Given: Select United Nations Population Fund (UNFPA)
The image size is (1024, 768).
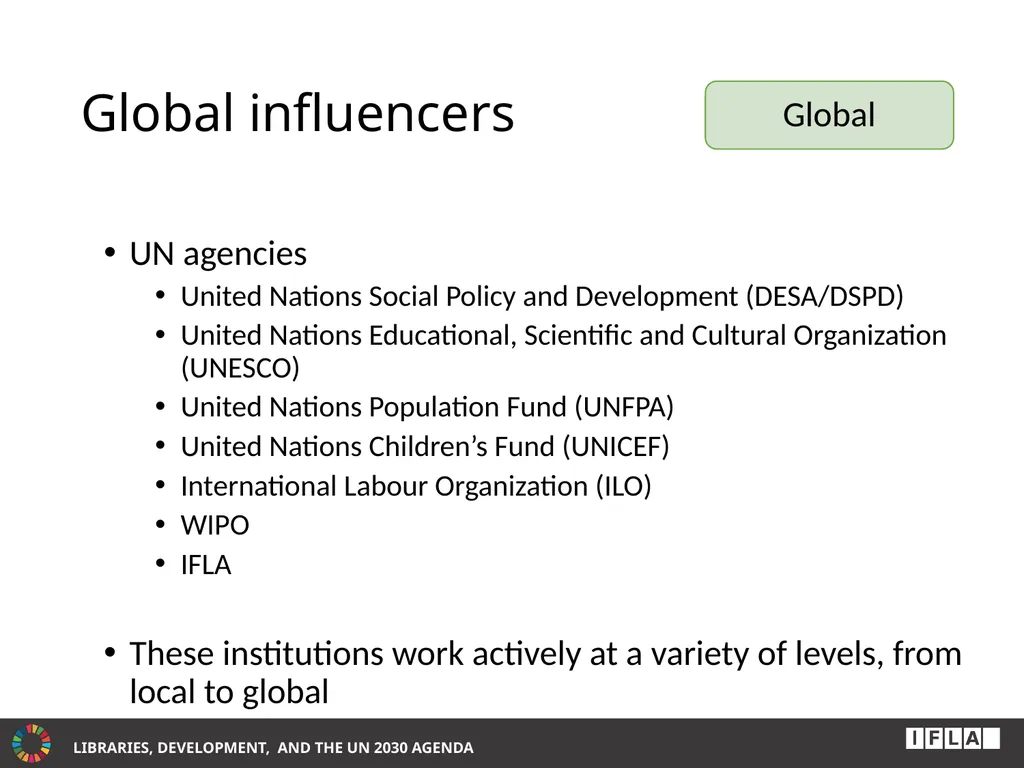Looking at the screenshot, I should [427, 407].
